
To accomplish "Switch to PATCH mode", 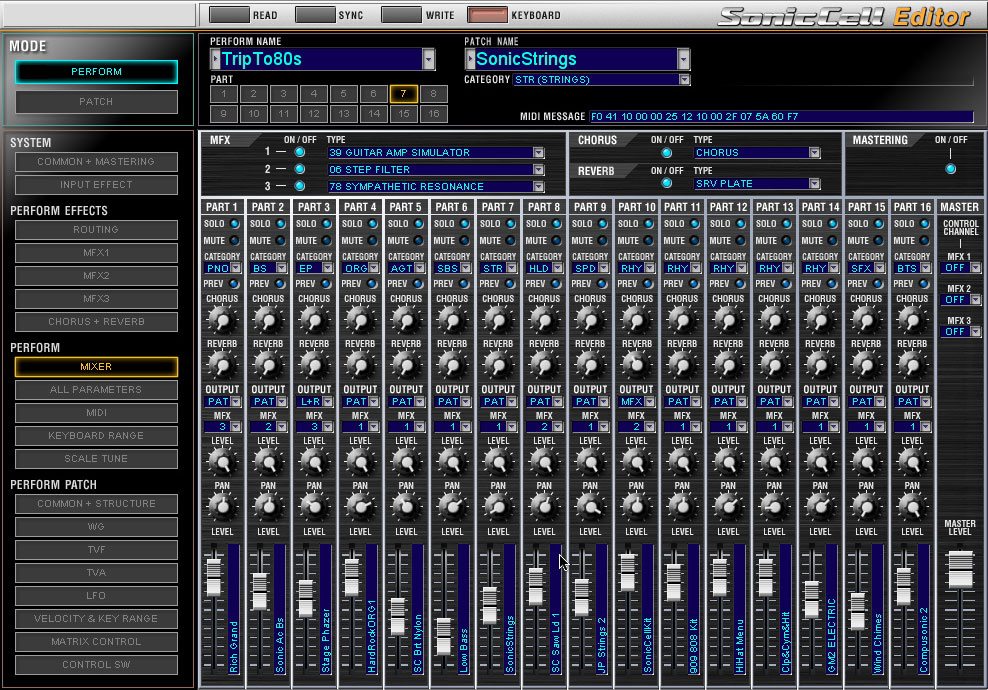I will pos(96,101).
